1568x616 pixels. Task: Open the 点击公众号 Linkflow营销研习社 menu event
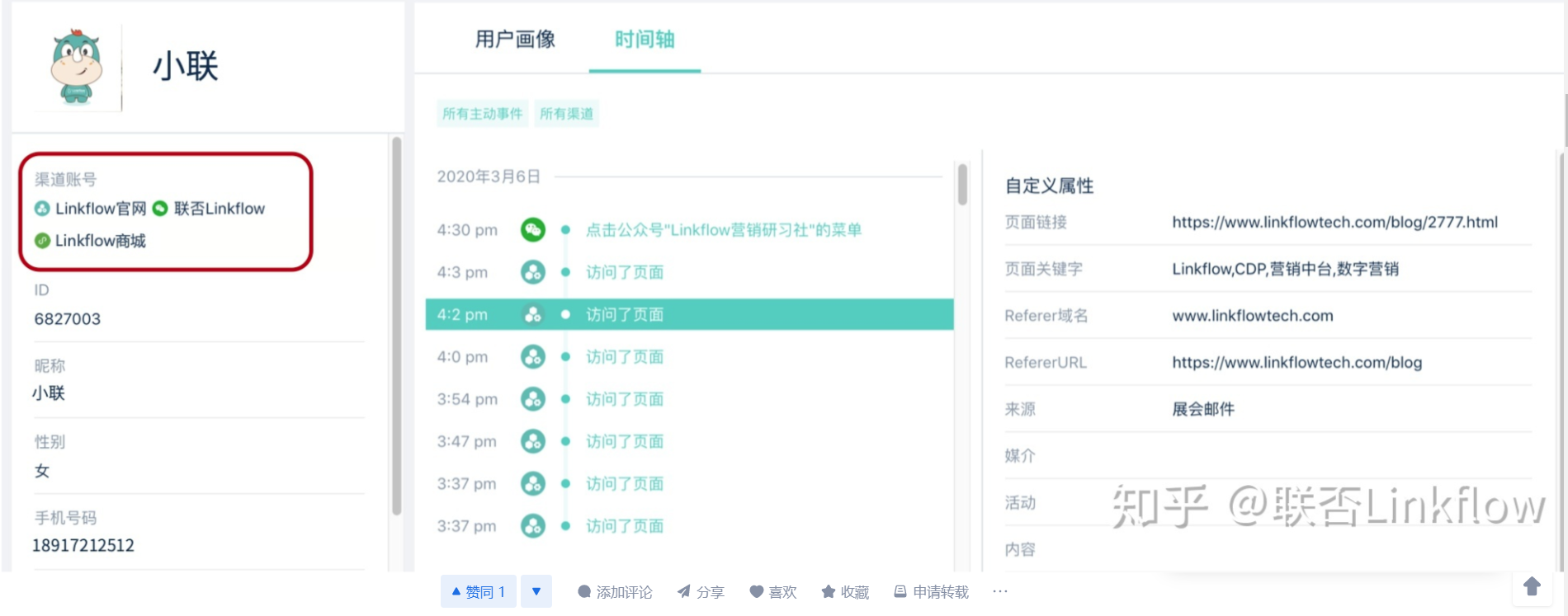tap(724, 230)
